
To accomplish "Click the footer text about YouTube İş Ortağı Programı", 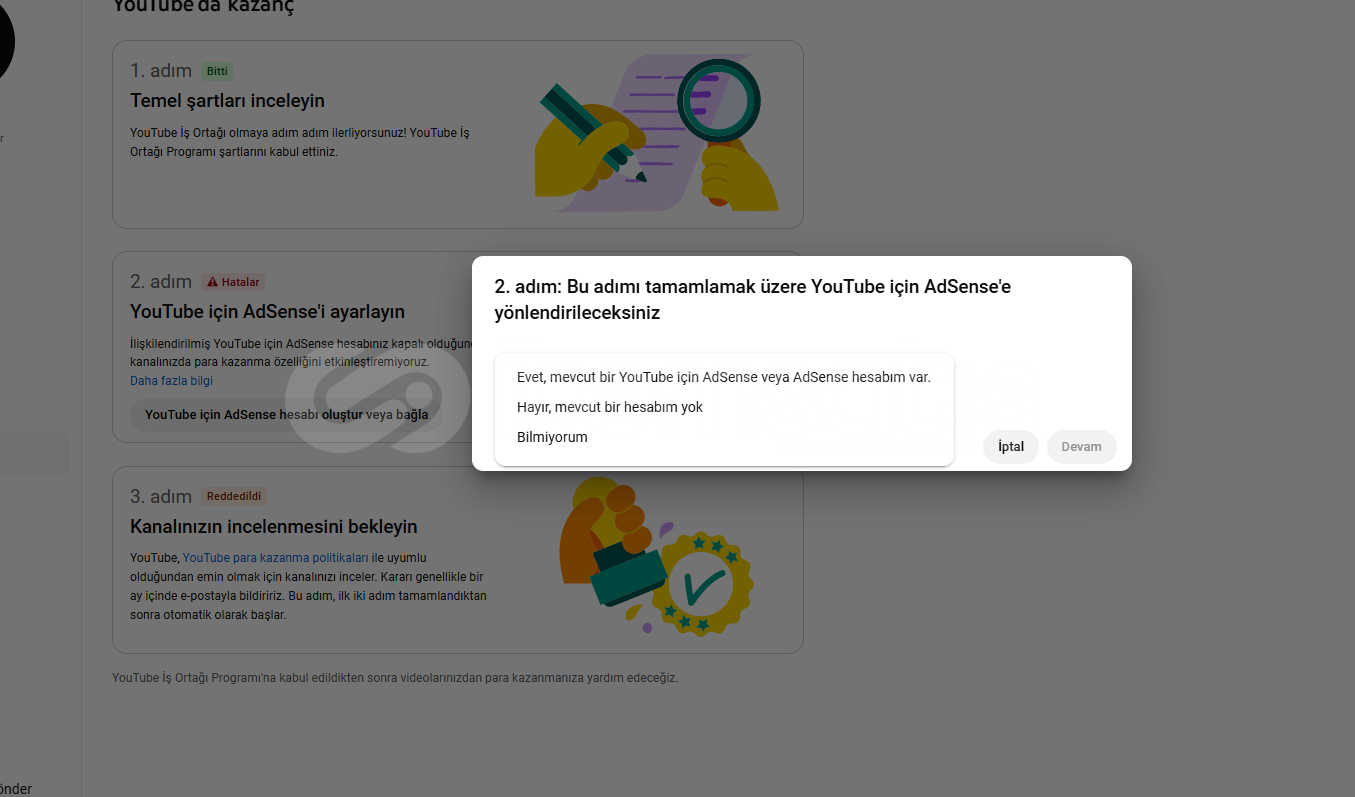I will (x=395, y=678).
